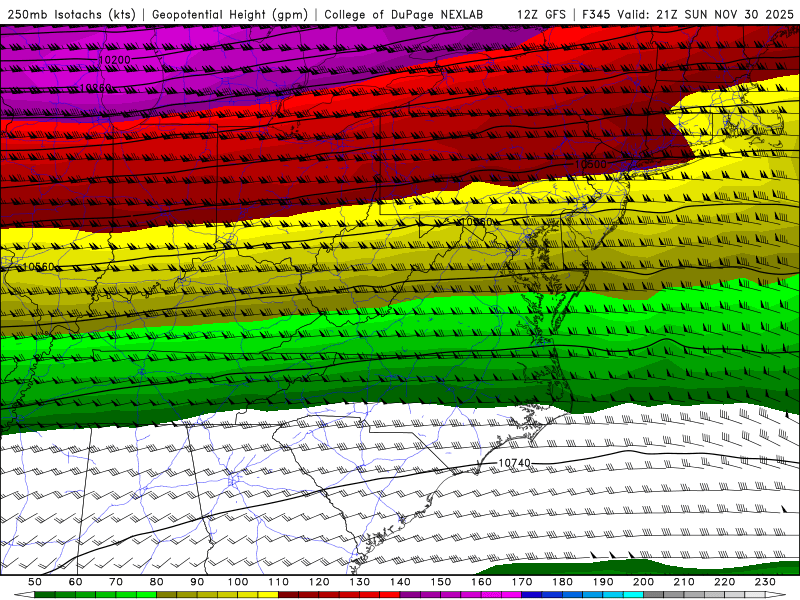
Task: Pick the lightest gray swatch starting at 230 kt
Action: pyautogui.click(x=755, y=595)
